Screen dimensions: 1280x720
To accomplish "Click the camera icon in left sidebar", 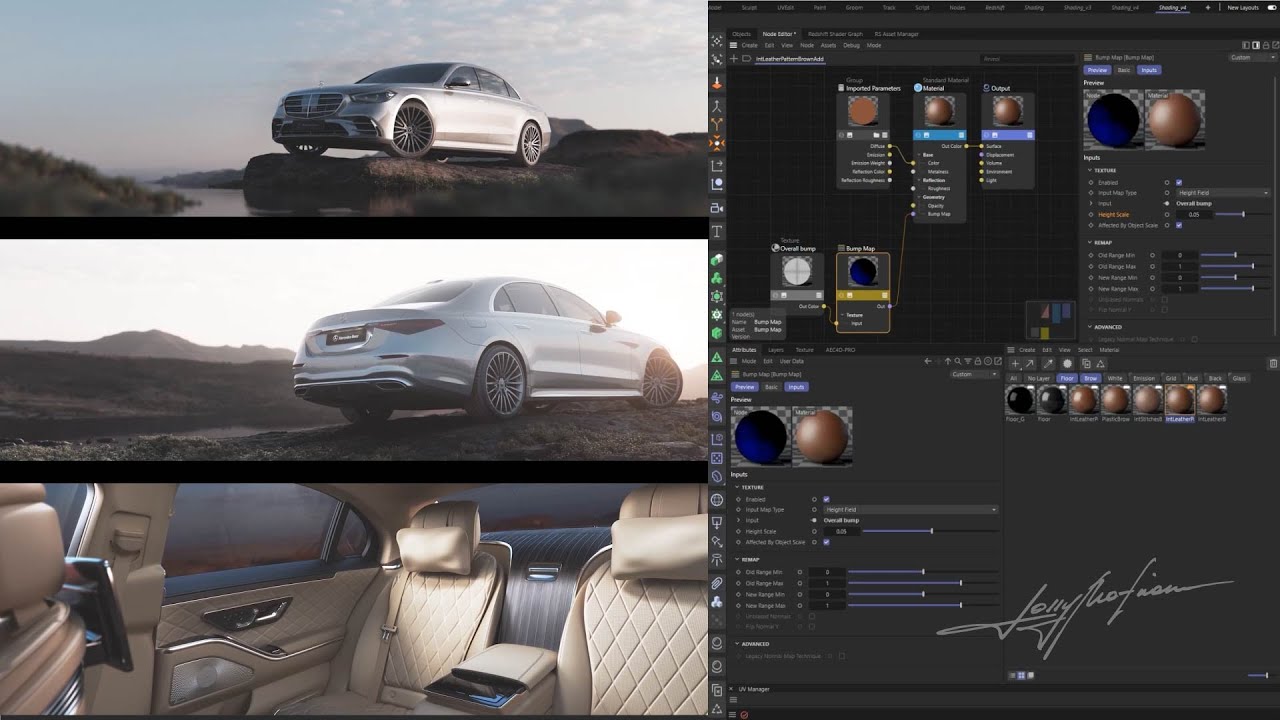I will coord(717,208).
